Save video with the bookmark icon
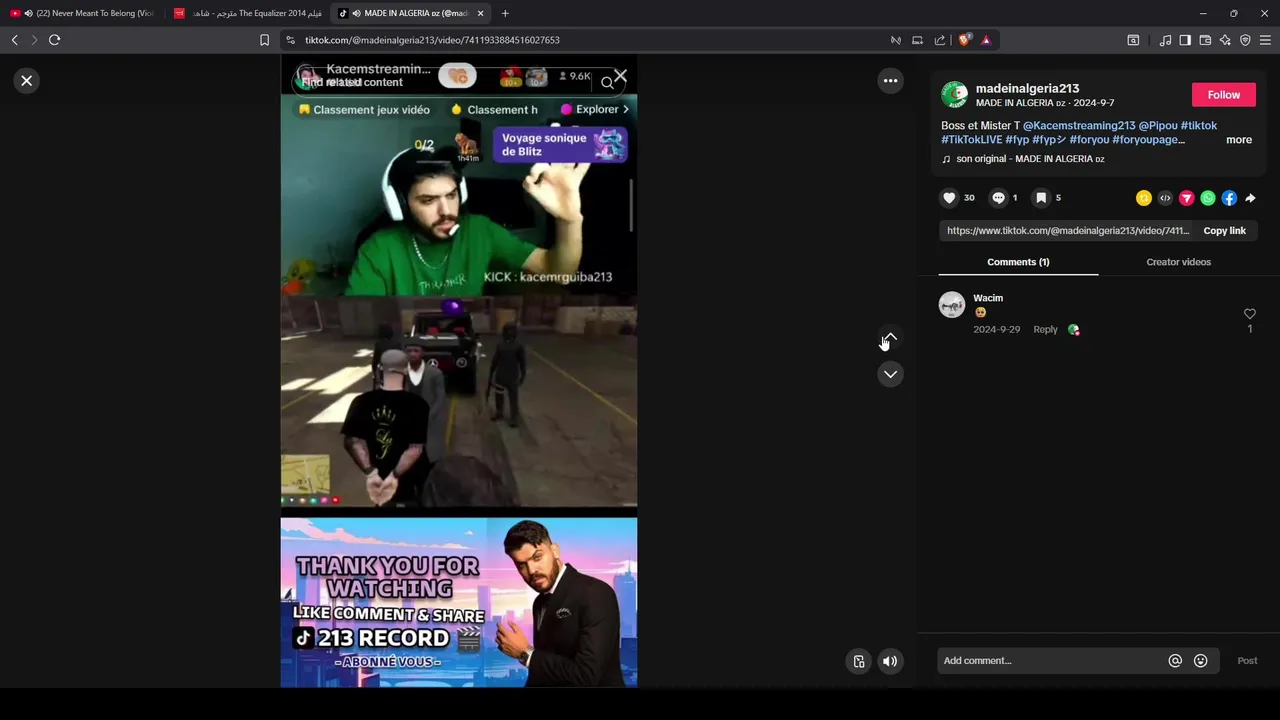This screenshot has height=720, width=1280. pyautogui.click(x=1041, y=198)
